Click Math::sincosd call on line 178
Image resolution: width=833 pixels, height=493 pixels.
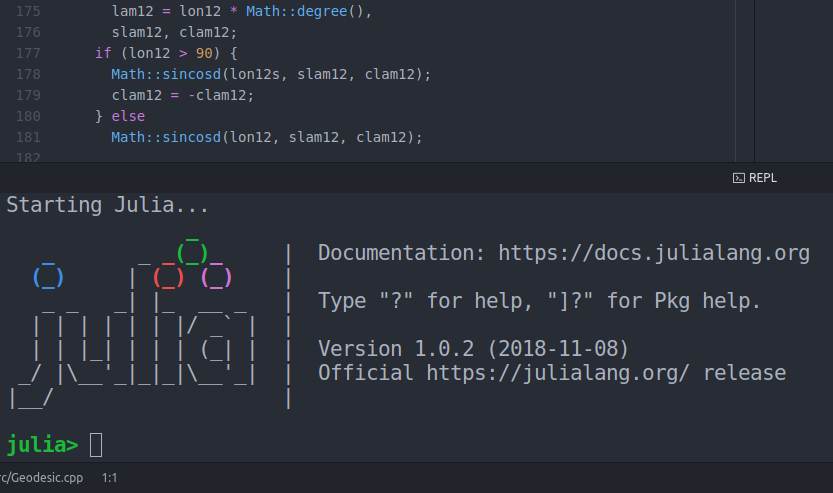(x=271, y=74)
